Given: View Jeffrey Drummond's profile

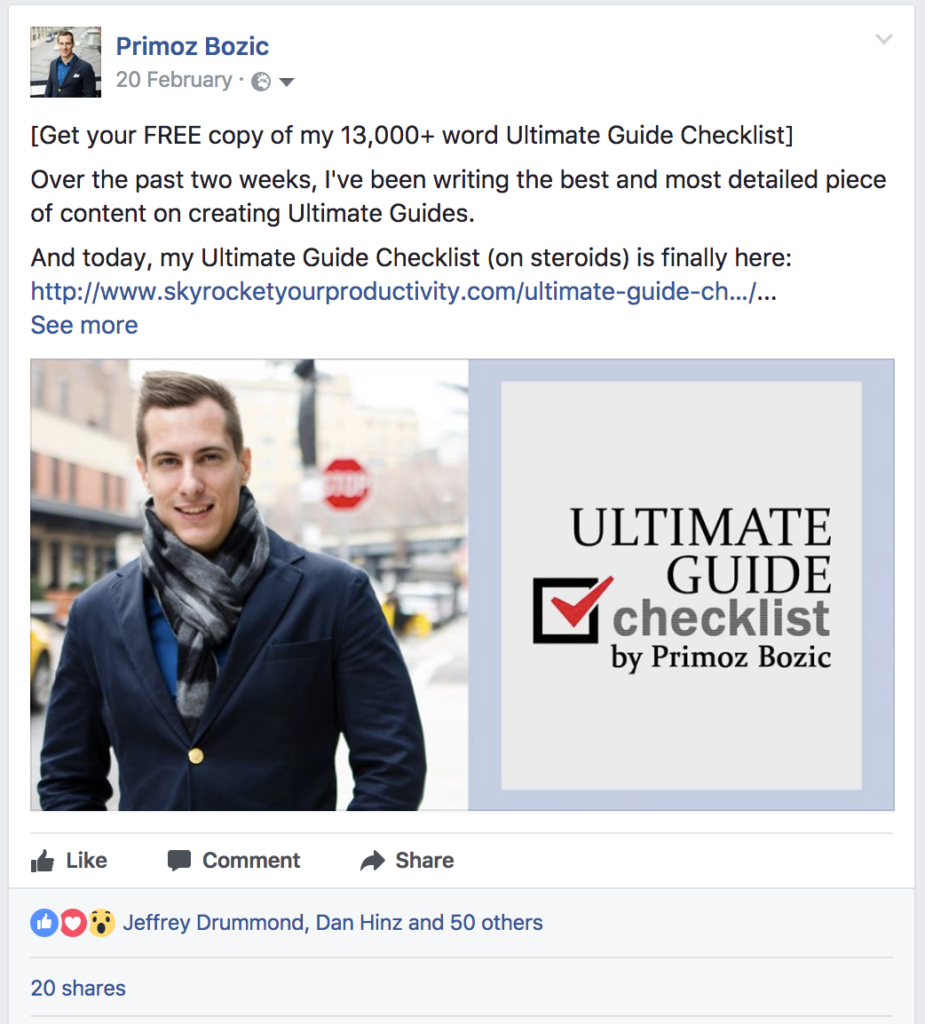Looking at the screenshot, I should point(214,923).
